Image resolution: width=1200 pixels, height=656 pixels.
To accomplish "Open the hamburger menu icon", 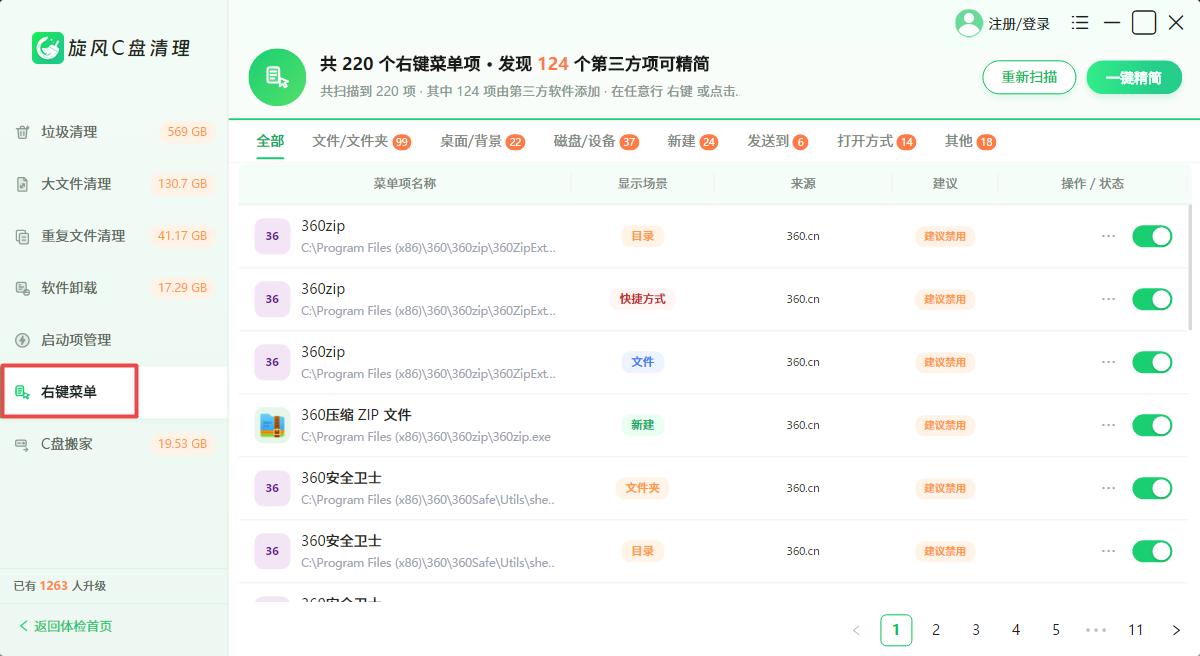I will (x=1080, y=22).
